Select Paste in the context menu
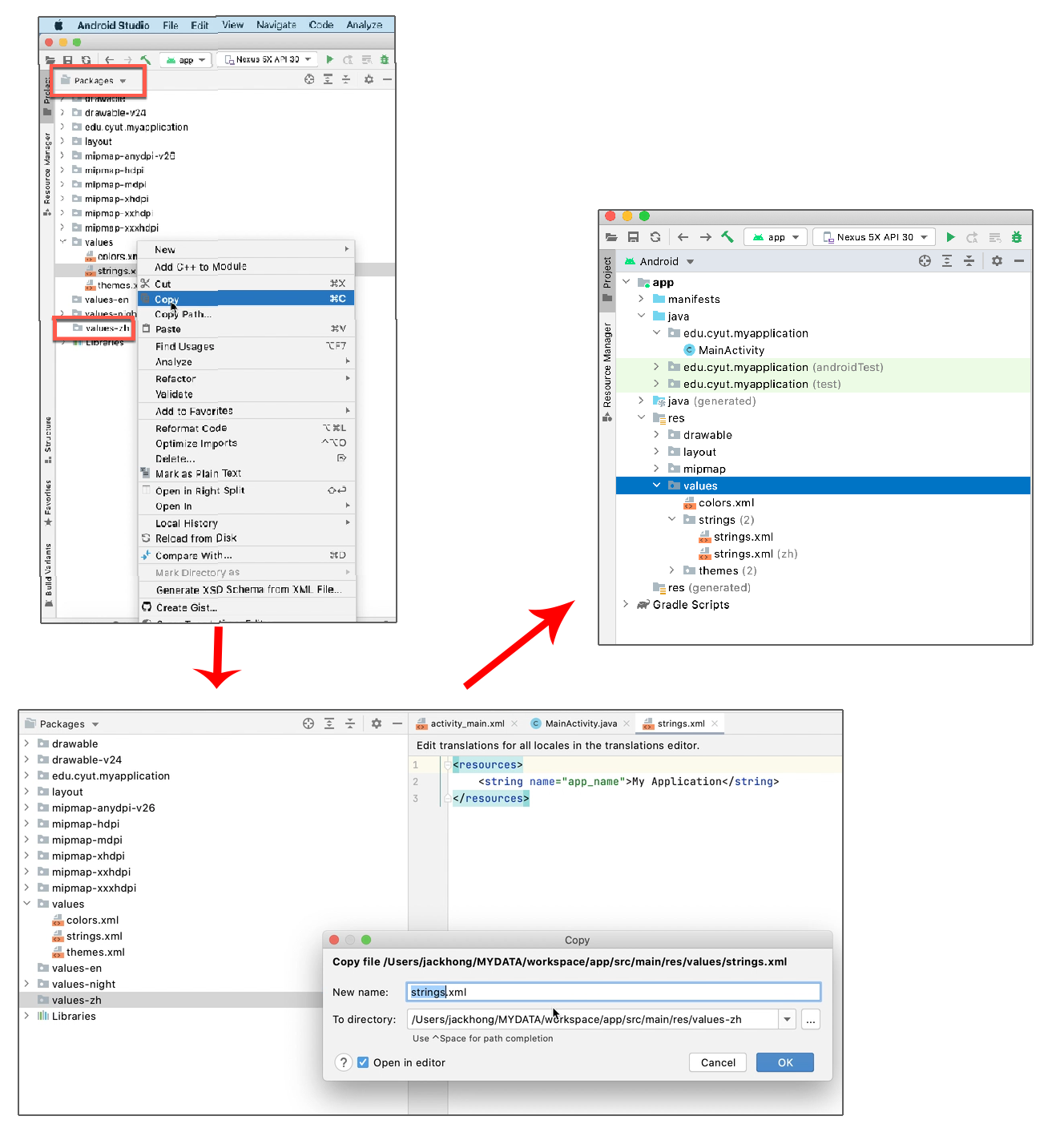1064x1132 pixels. point(246,328)
